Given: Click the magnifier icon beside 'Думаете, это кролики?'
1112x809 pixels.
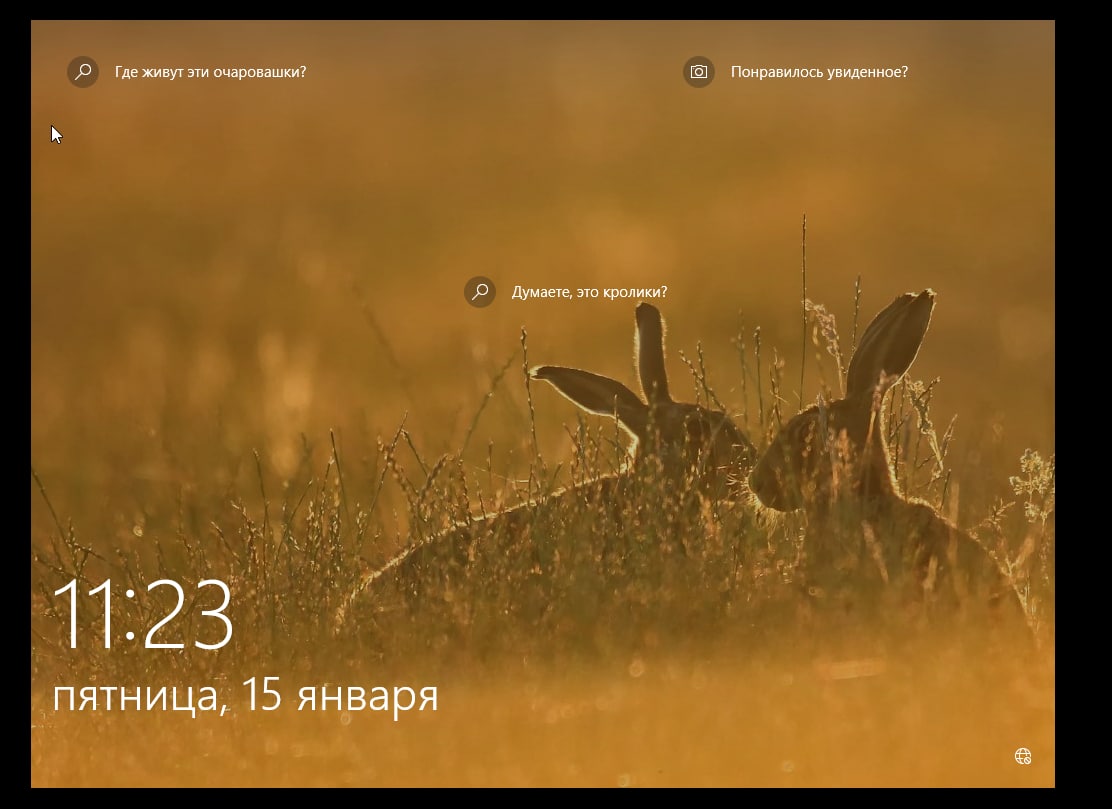Looking at the screenshot, I should pos(480,291).
